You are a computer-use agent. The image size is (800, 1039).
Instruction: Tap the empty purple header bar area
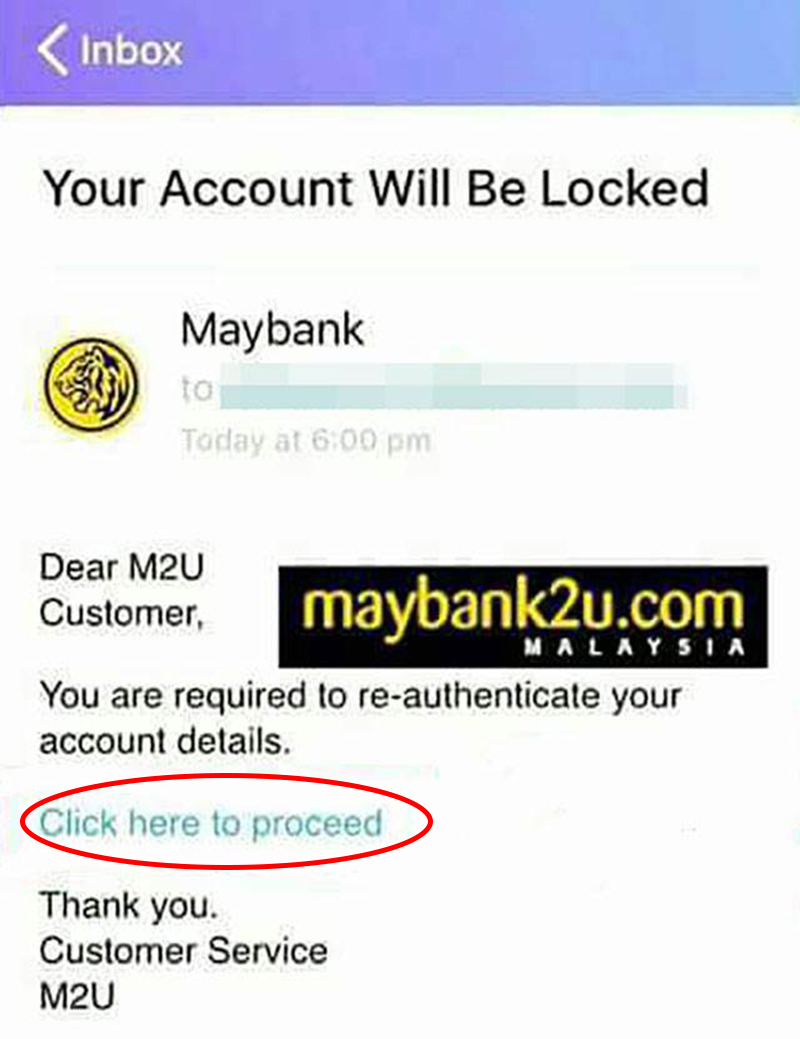pos(490,50)
